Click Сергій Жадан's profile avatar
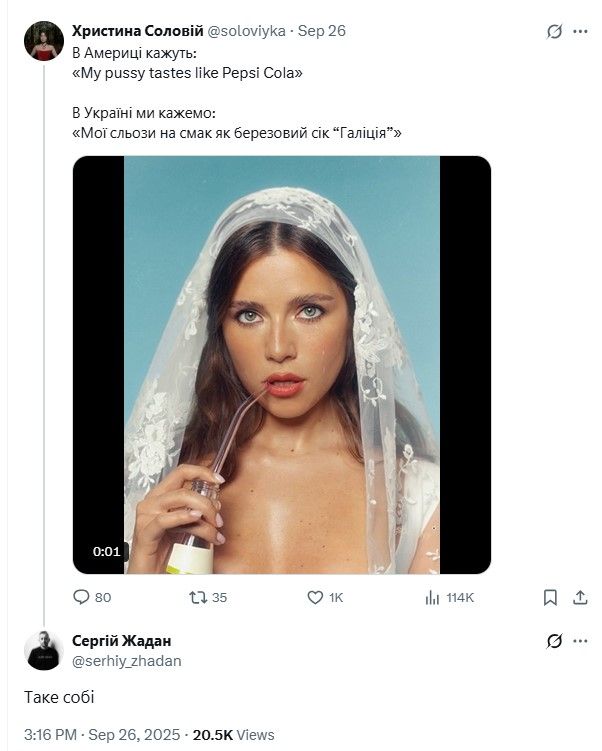This screenshot has height=751, width=602. (44, 650)
